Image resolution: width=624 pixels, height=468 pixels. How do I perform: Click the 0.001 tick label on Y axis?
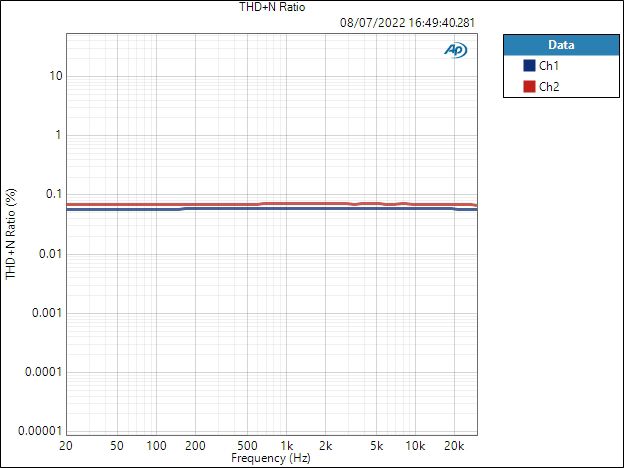point(47,313)
